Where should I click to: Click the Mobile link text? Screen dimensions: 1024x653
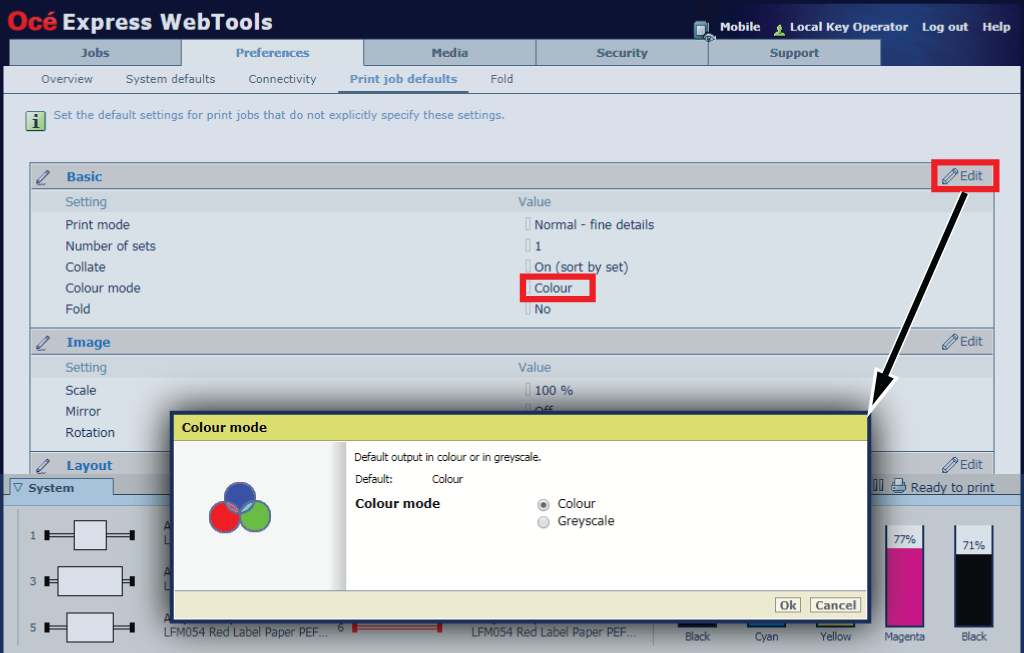tap(740, 27)
